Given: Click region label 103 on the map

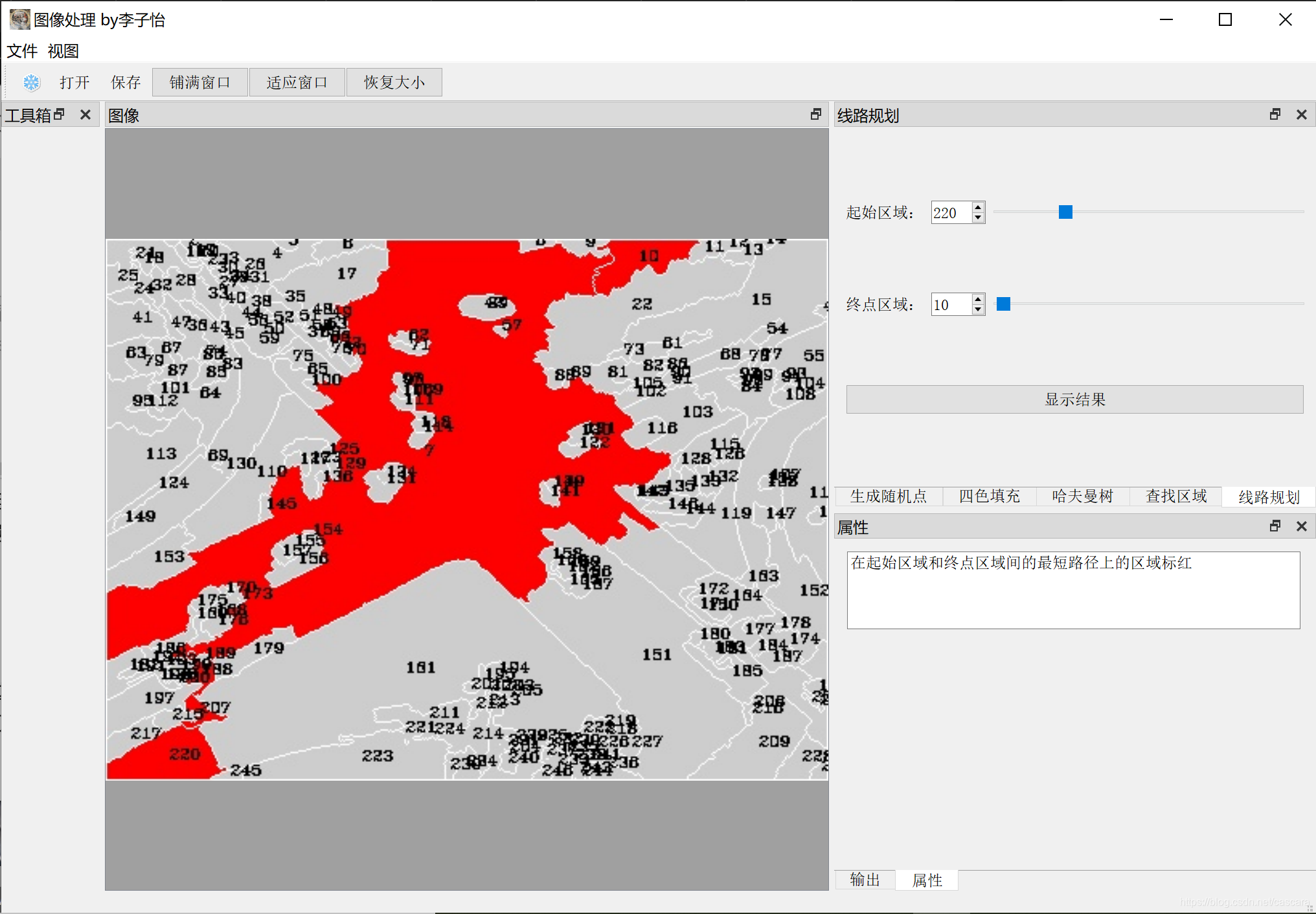Looking at the screenshot, I should [x=698, y=412].
